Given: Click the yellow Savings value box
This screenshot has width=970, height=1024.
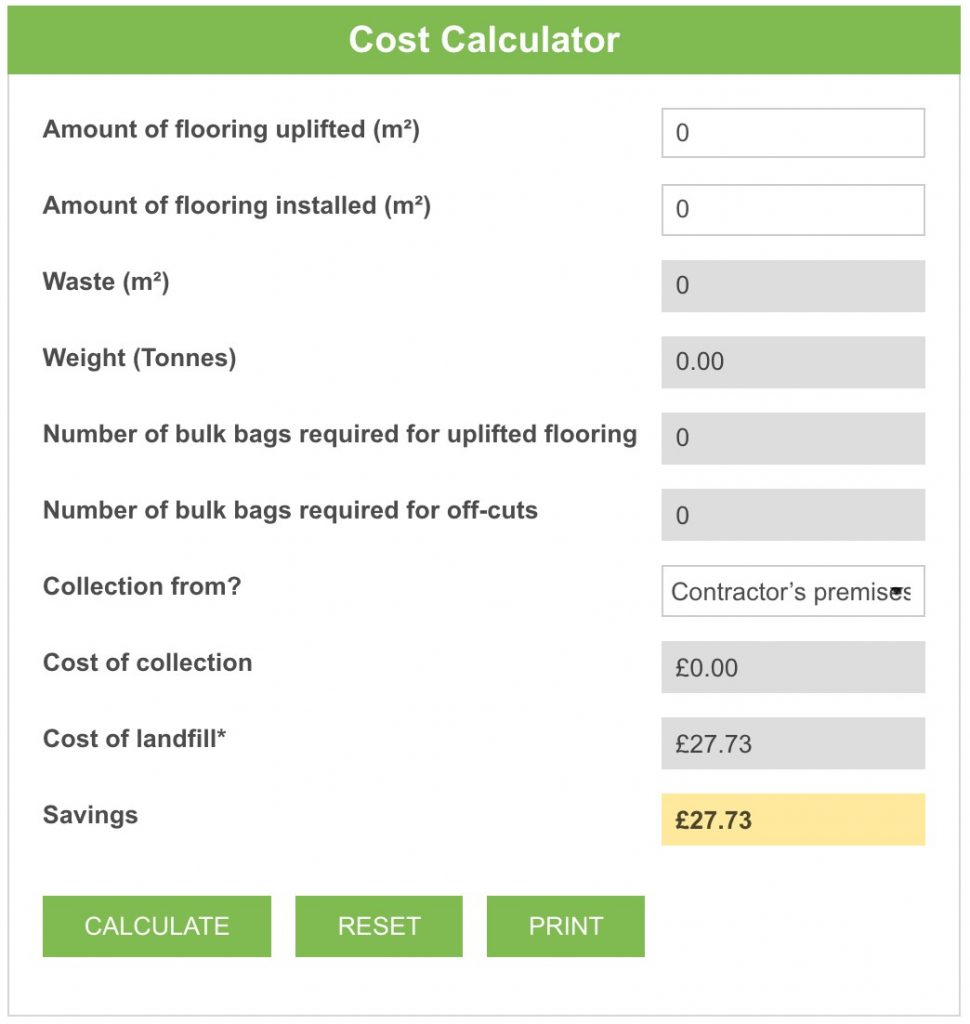Looking at the screenshot, I should (x=793, y=820).
